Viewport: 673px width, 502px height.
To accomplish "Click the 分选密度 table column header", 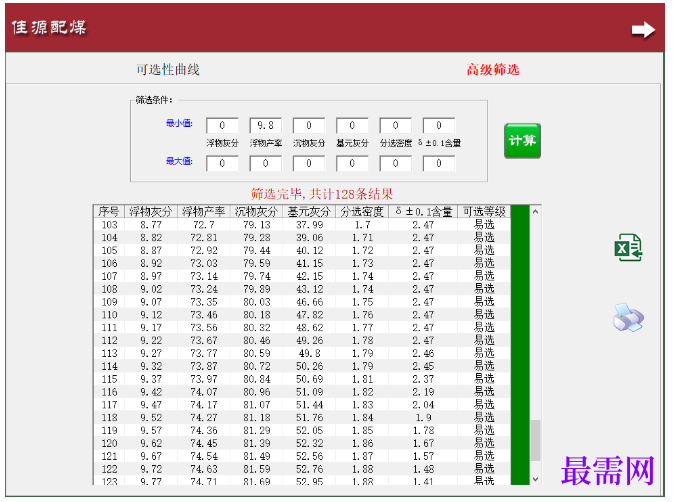I will click(362, 212).
